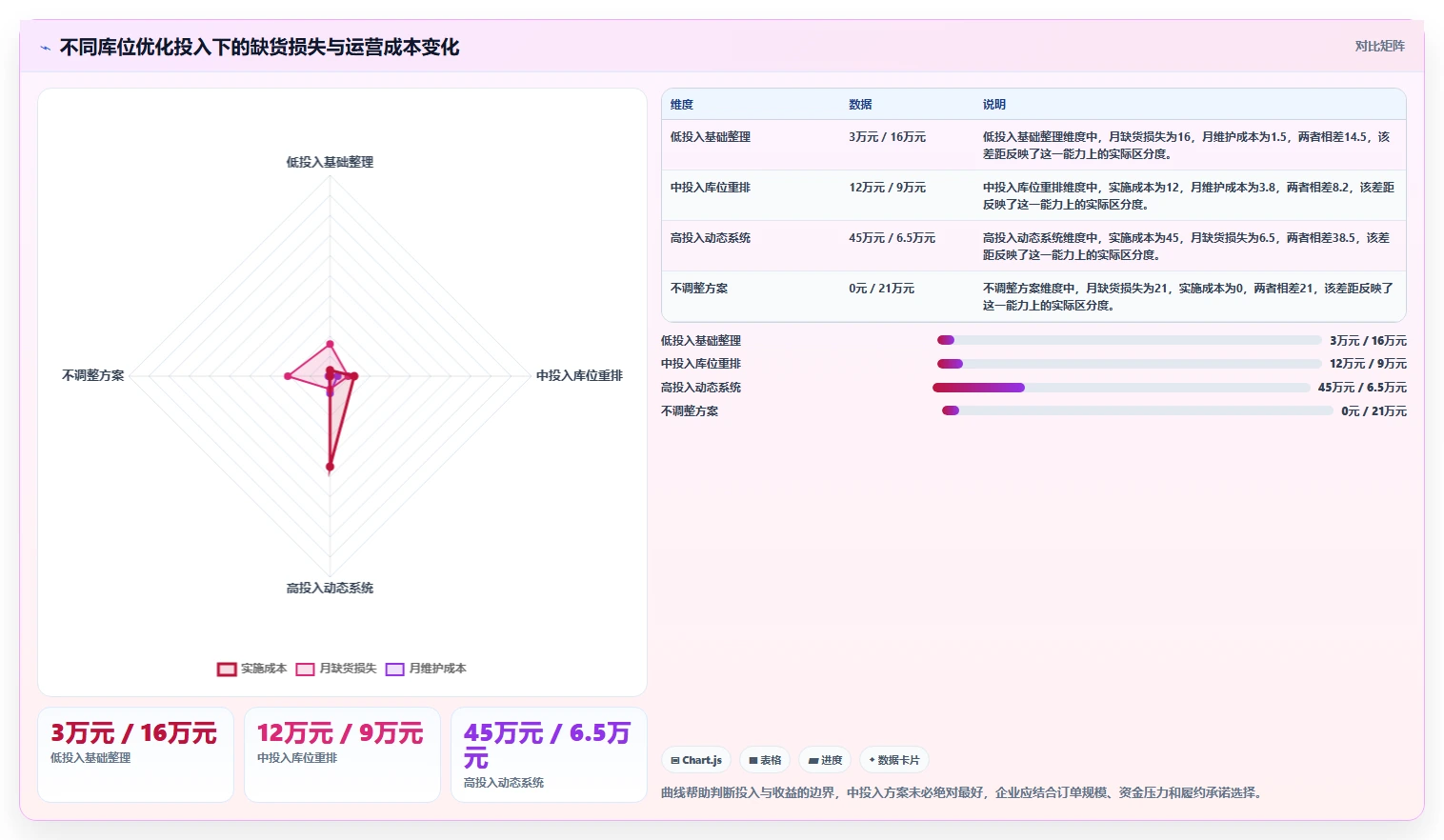Click the 表格 tag button
Image resolution: width=1444 pixels, height=840 pixels.
[x=765, y=760]
